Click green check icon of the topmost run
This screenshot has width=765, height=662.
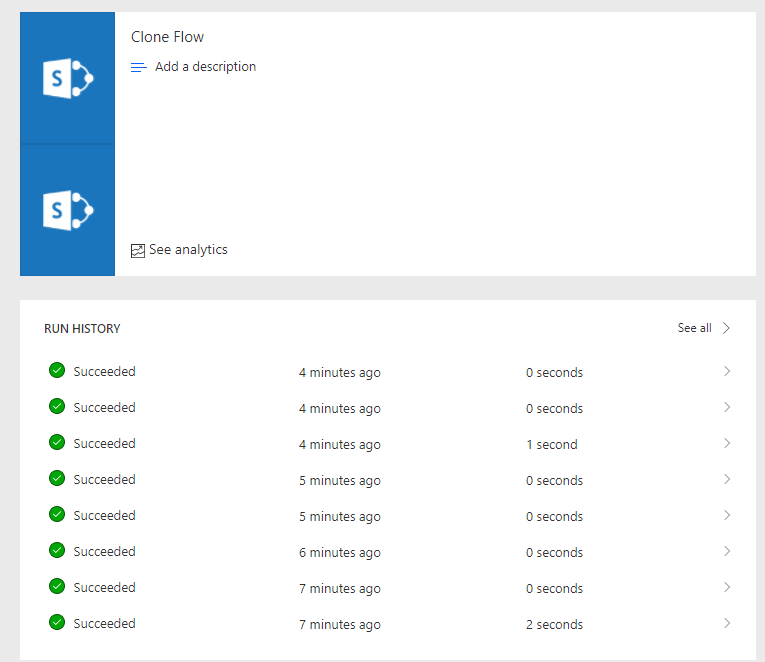point(57,370)
